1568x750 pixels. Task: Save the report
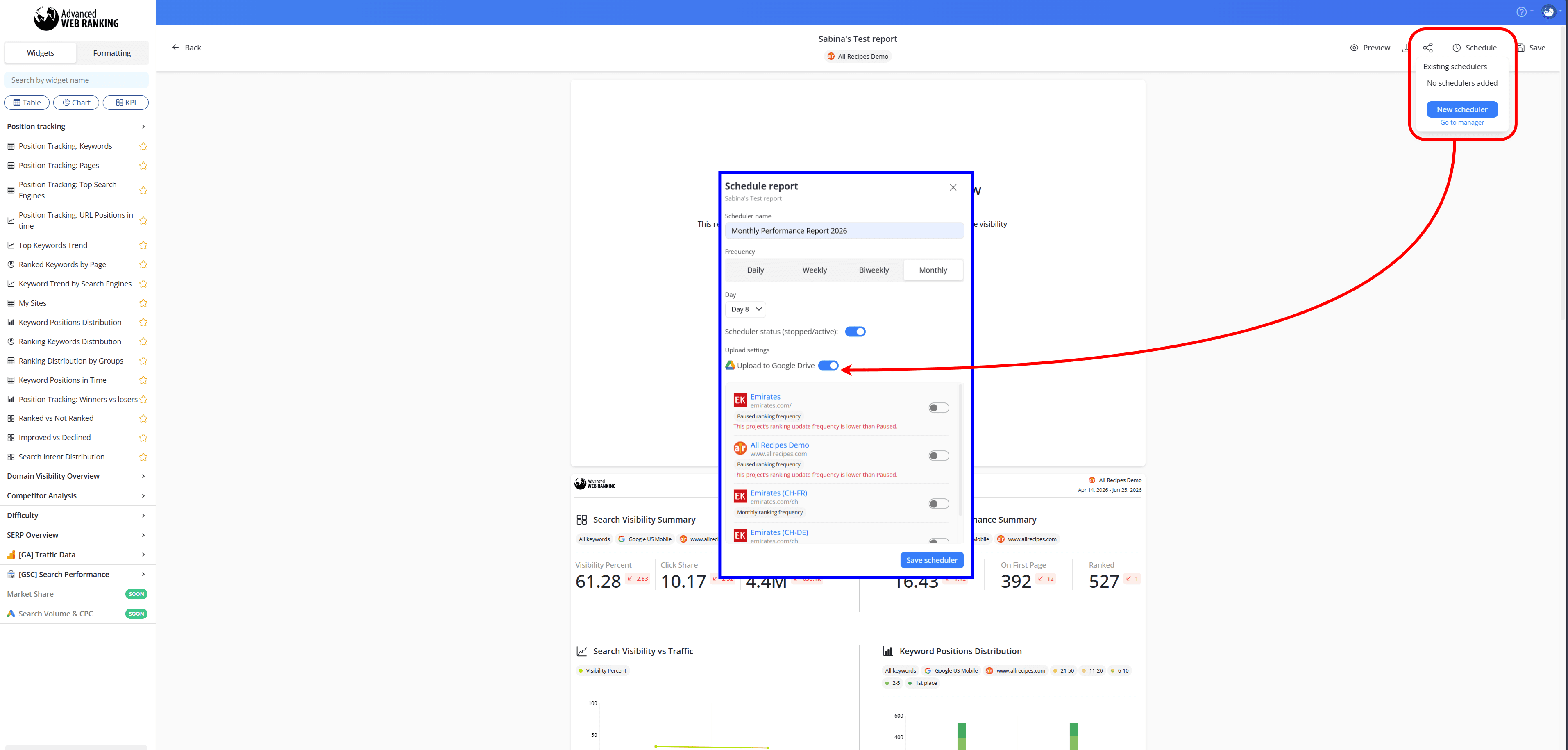(x=1532, y=48)
